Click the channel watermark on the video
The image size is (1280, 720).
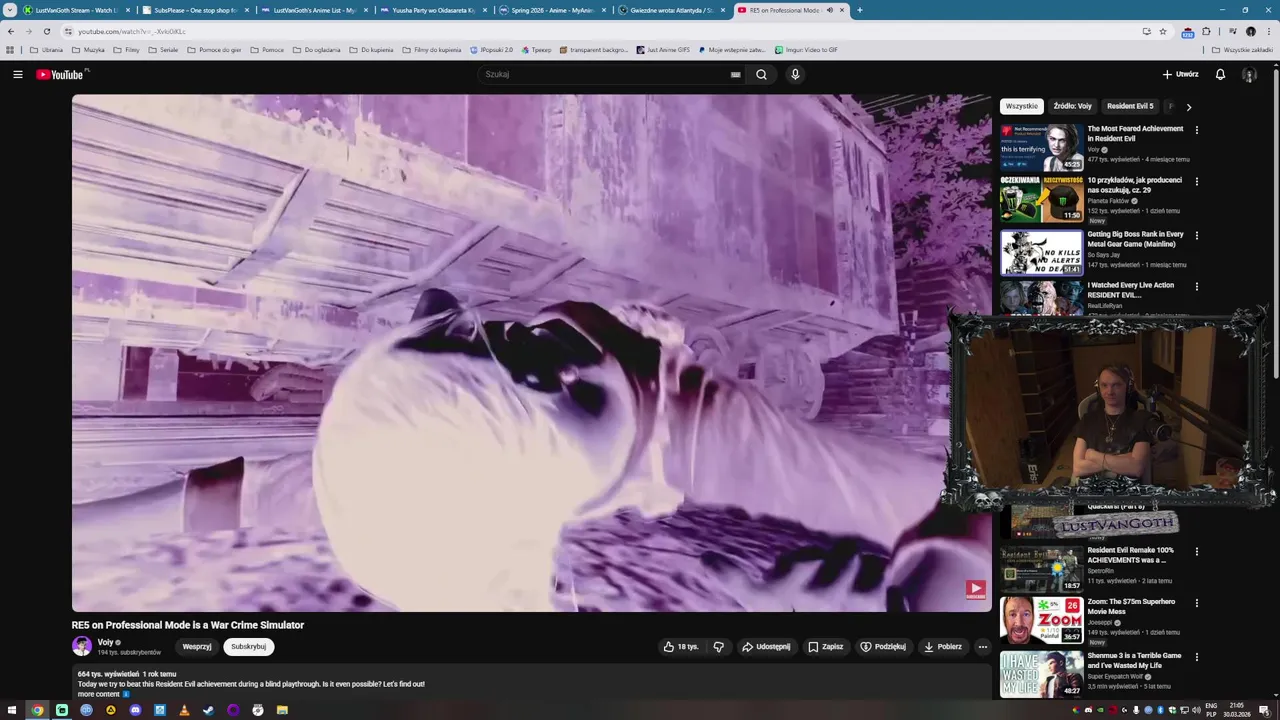(976, 590)
